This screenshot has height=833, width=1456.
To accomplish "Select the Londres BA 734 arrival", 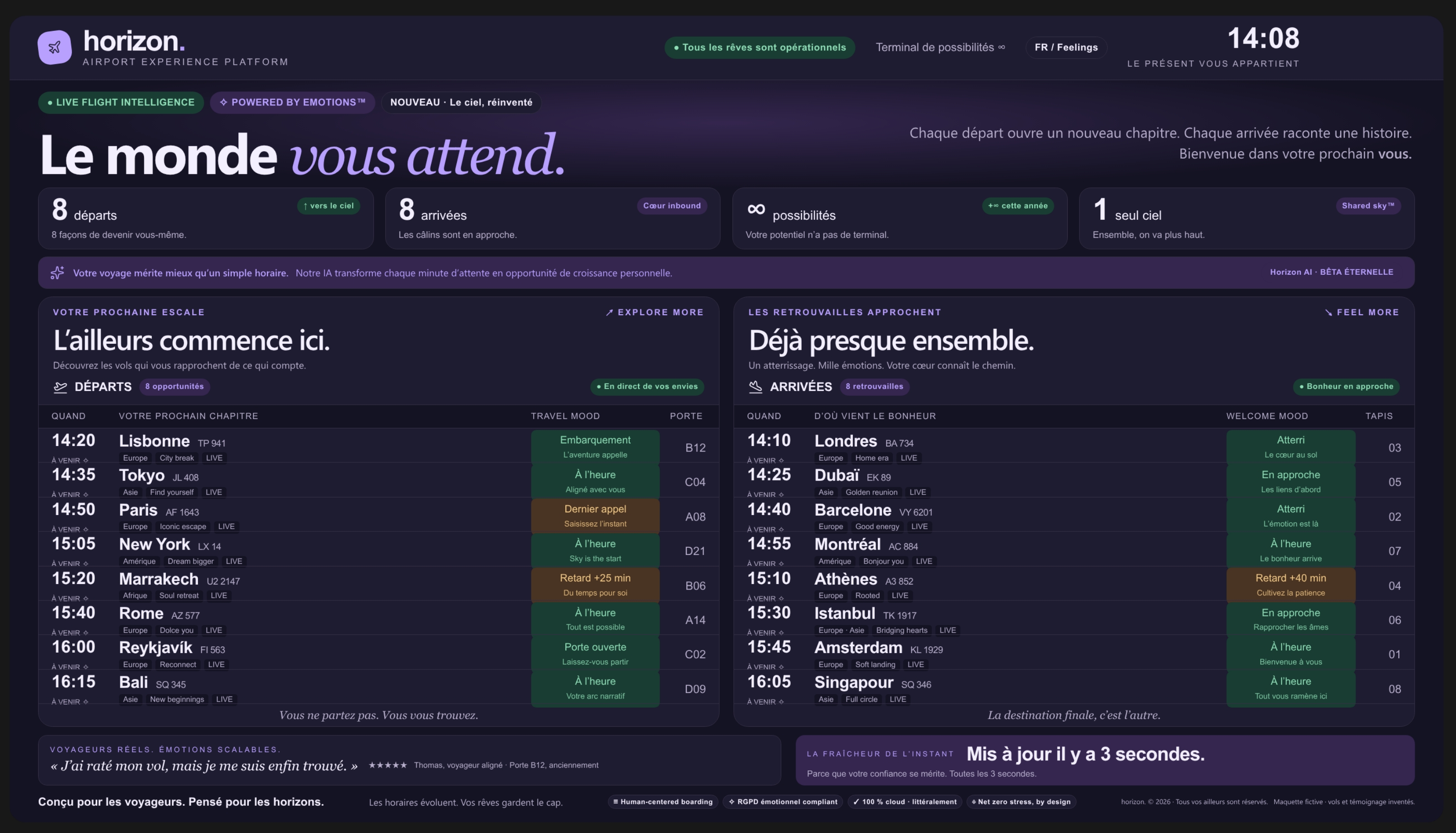I will click(x=1074, y=446).
